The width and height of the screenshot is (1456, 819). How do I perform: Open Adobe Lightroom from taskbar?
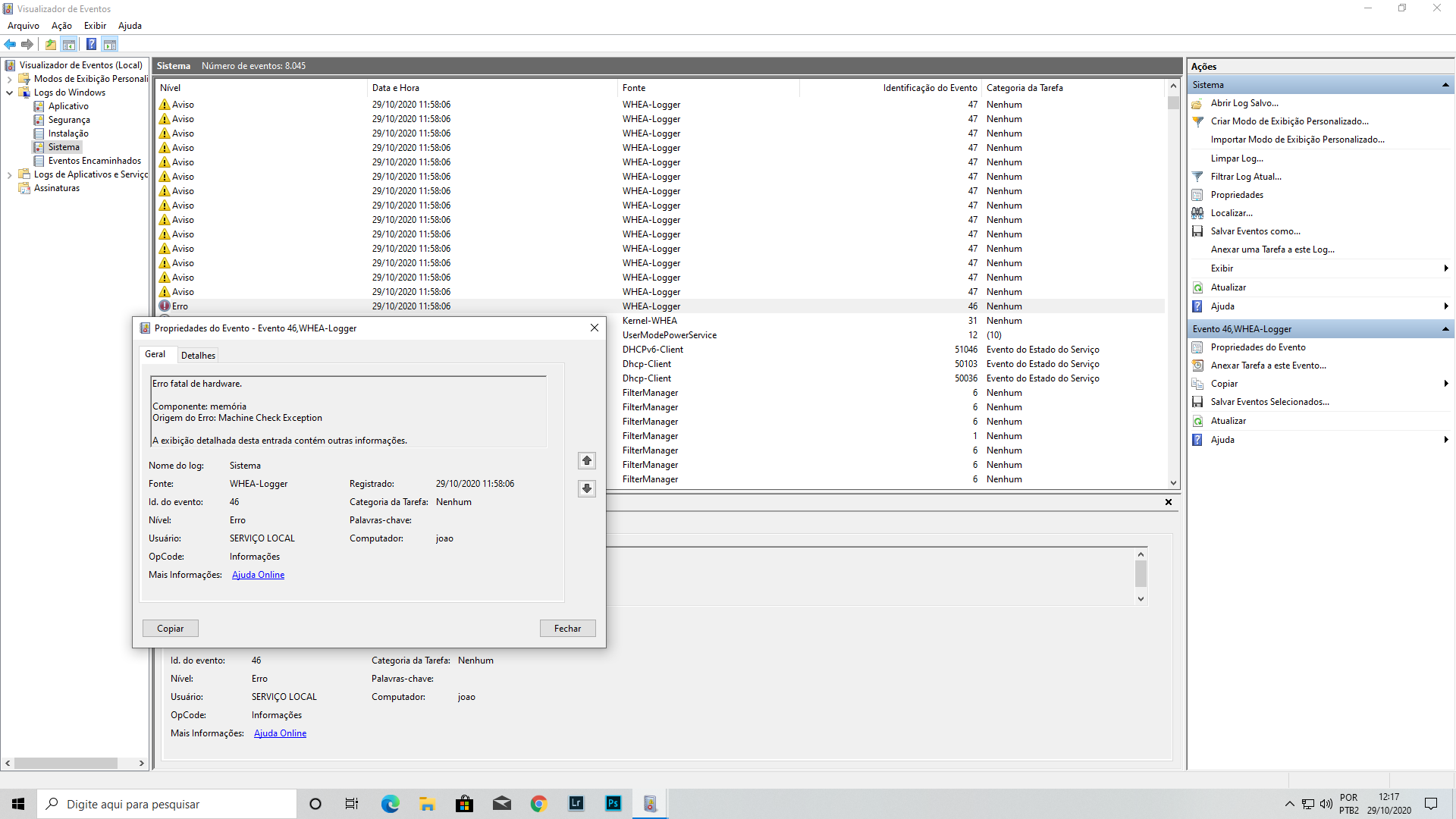click(576, 804)
